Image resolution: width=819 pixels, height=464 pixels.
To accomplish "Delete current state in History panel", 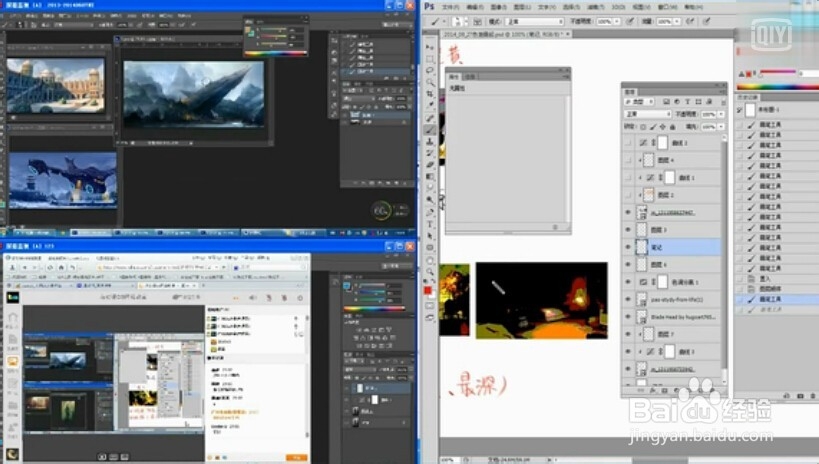I will pyautogui.click(x=813, y=396).
